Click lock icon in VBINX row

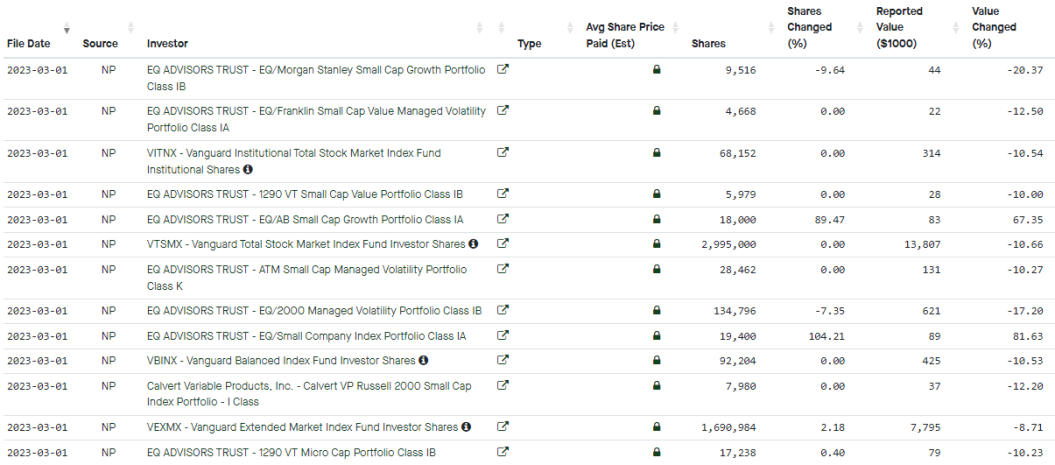coord(657,360)
